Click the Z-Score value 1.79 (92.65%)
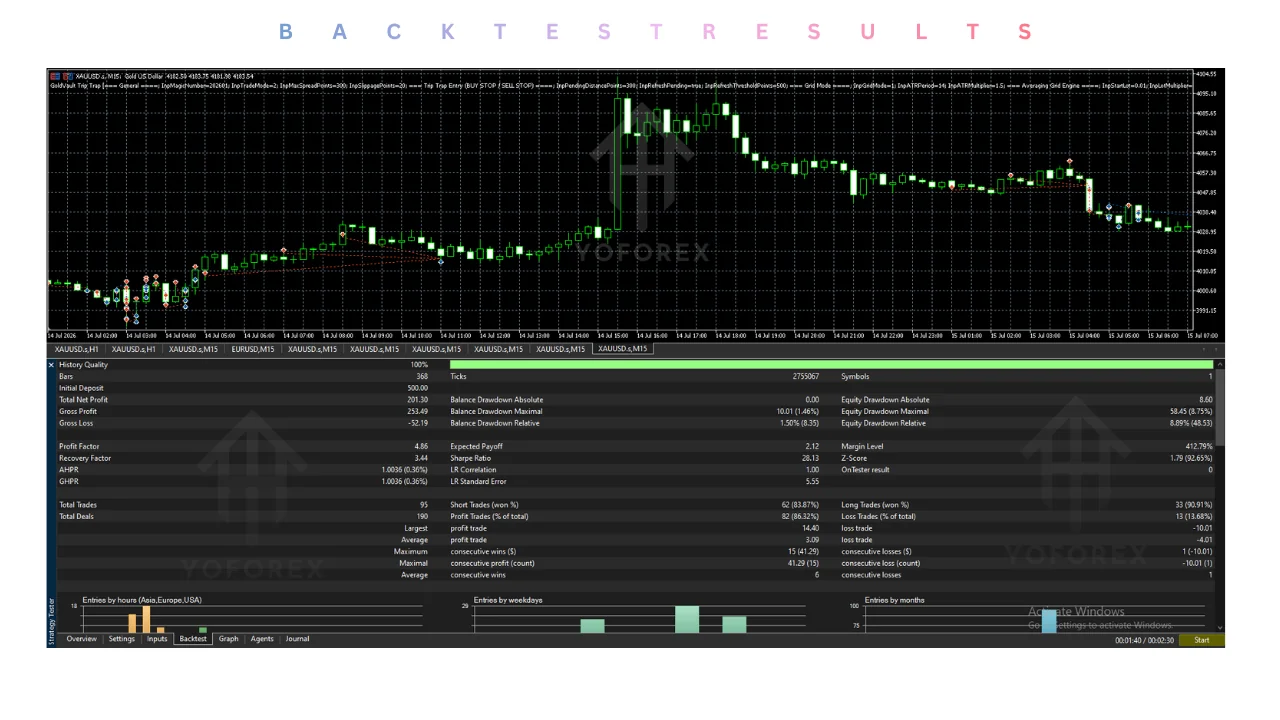This screenshot has height=720, width=1280. pyautogui.click(x=1190, y=458)
